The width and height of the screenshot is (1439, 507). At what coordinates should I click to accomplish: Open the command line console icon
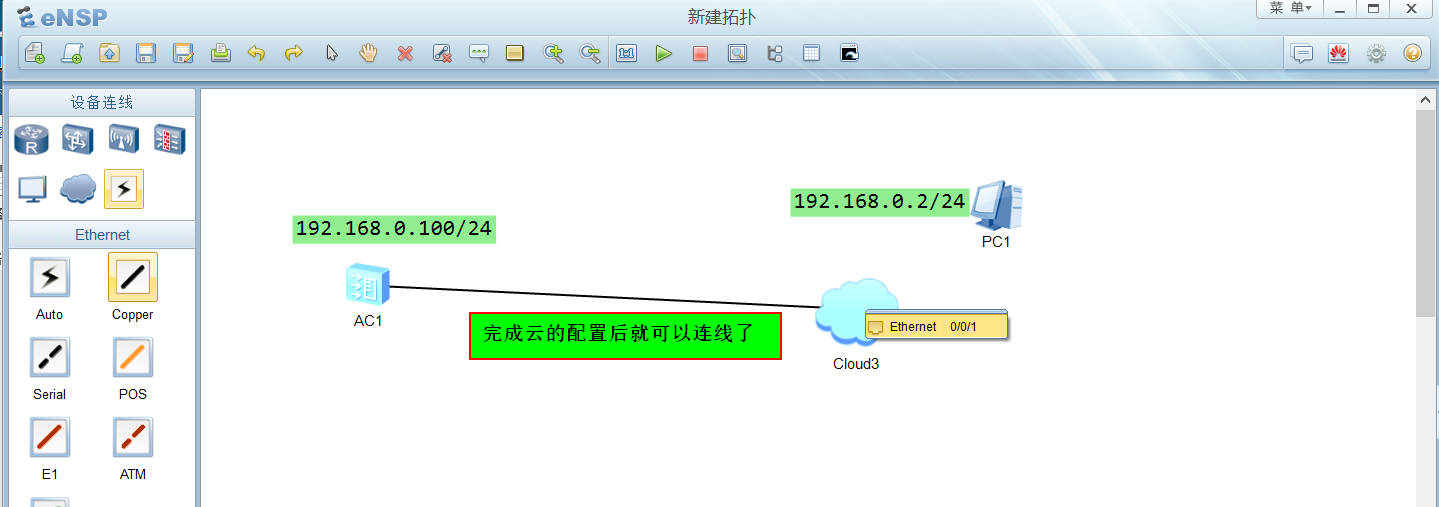(x=849, y=53)
